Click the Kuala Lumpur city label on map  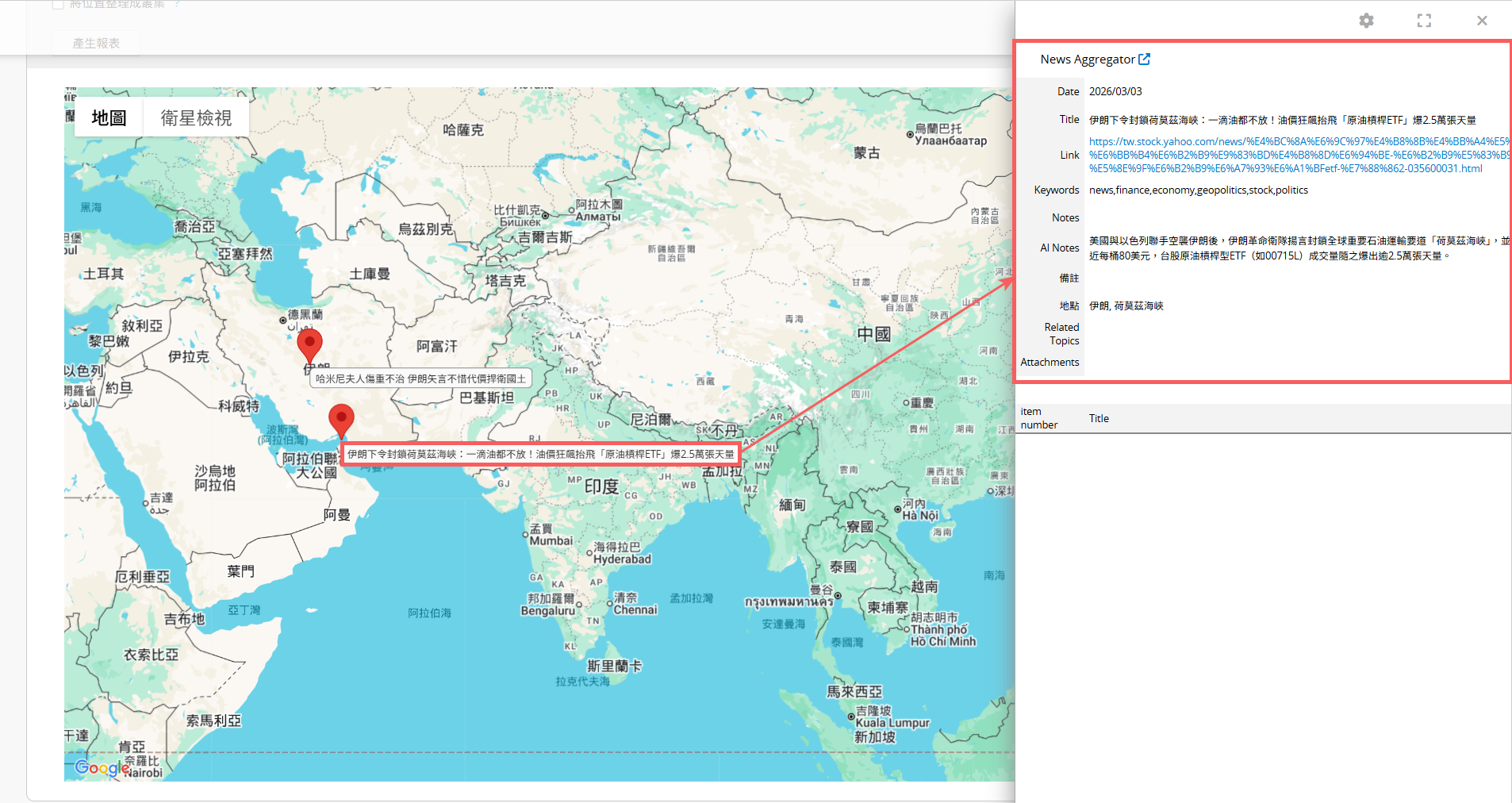click(x=892, y=723)
